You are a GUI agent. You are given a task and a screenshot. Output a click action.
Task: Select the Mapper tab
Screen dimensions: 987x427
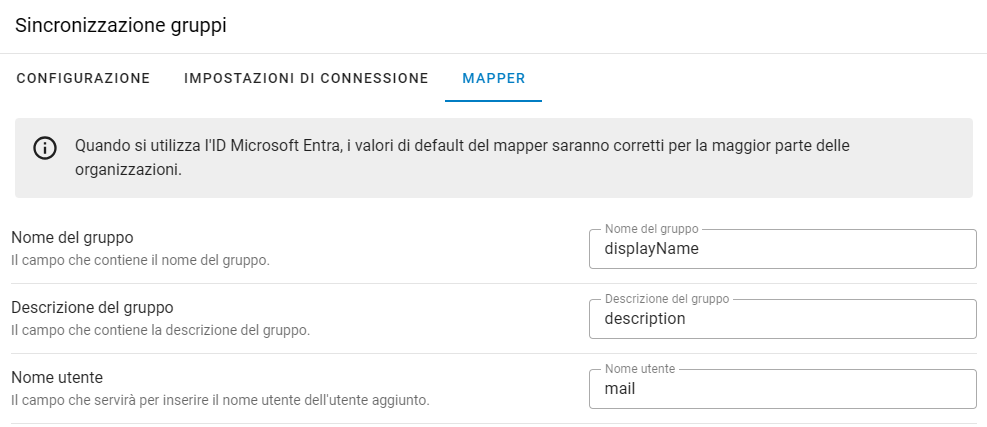coord(494,78)
